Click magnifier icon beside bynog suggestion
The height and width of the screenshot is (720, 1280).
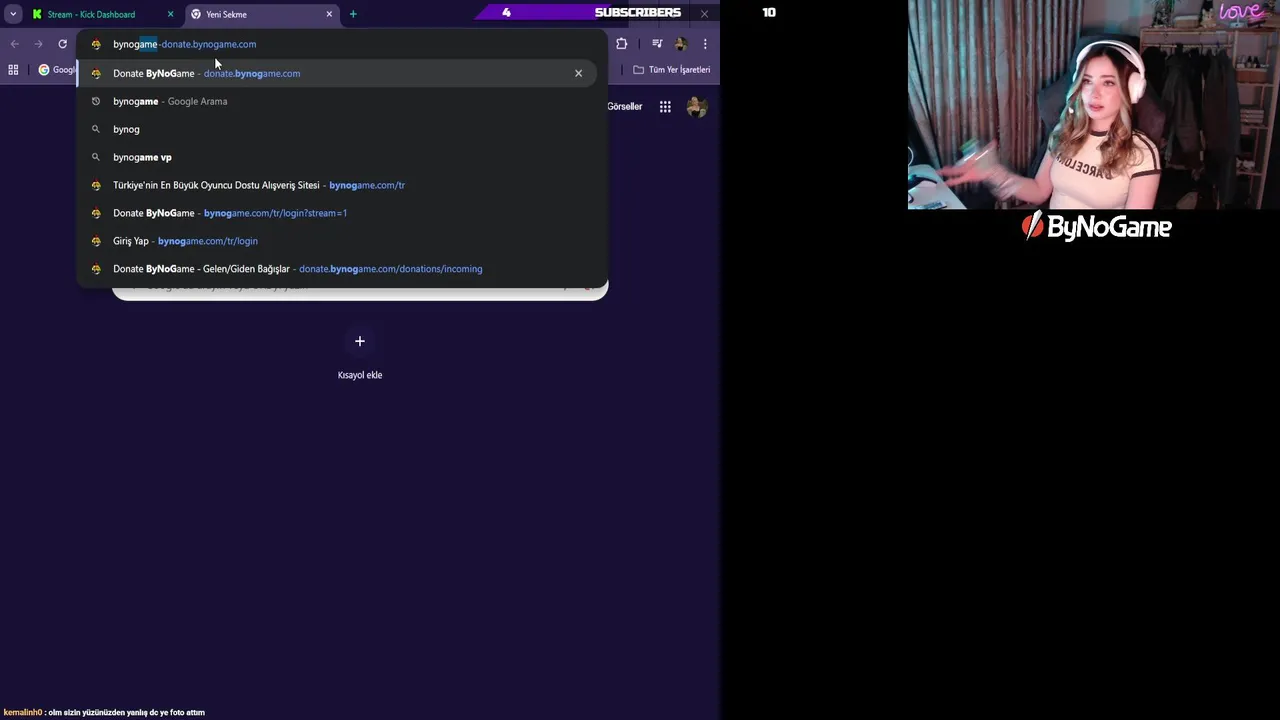(x=96, y=129)
